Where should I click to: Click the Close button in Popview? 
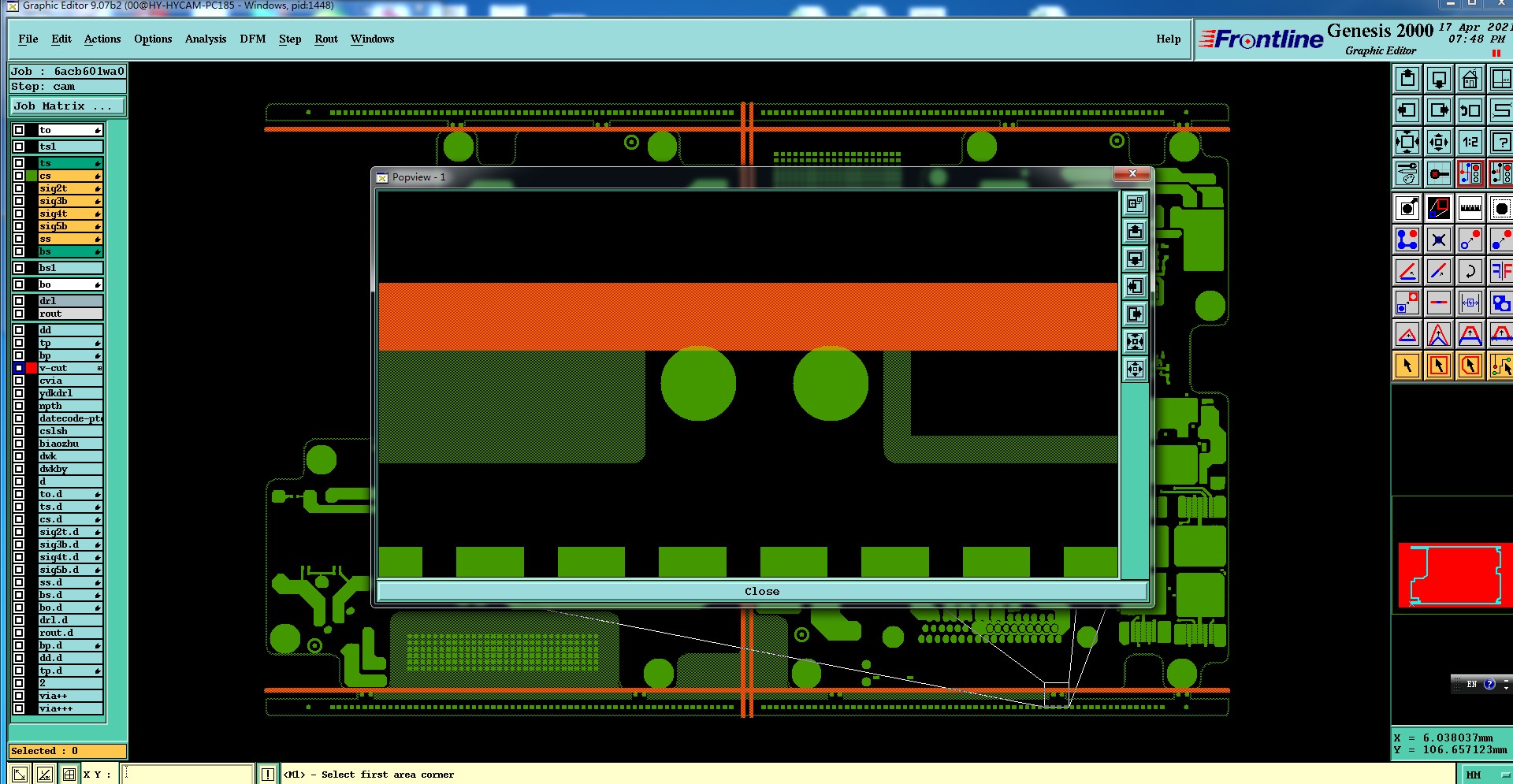tap(762, 591)
